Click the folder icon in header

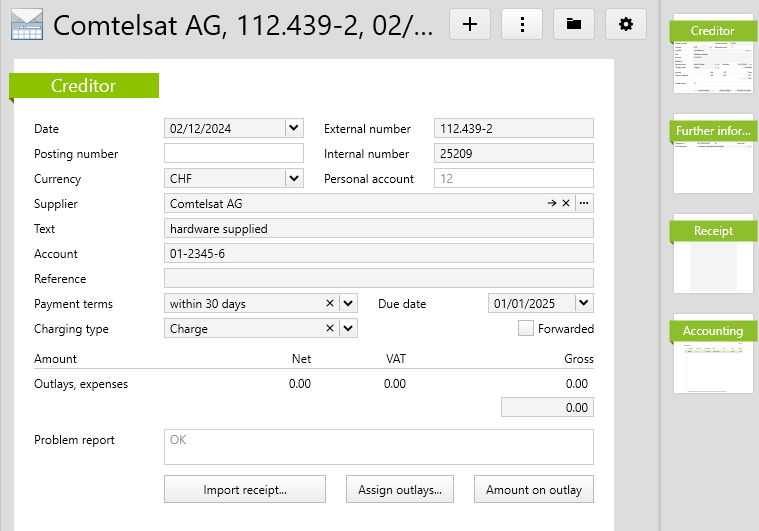point(574,24)
